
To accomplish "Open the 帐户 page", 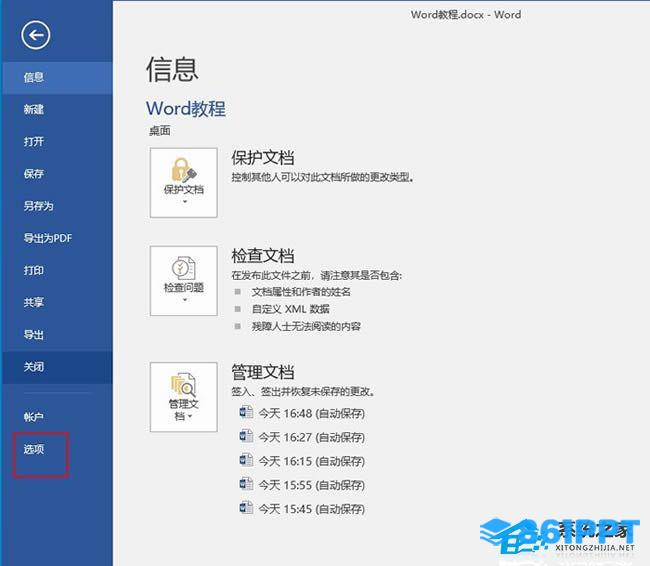I will point(57,417).
